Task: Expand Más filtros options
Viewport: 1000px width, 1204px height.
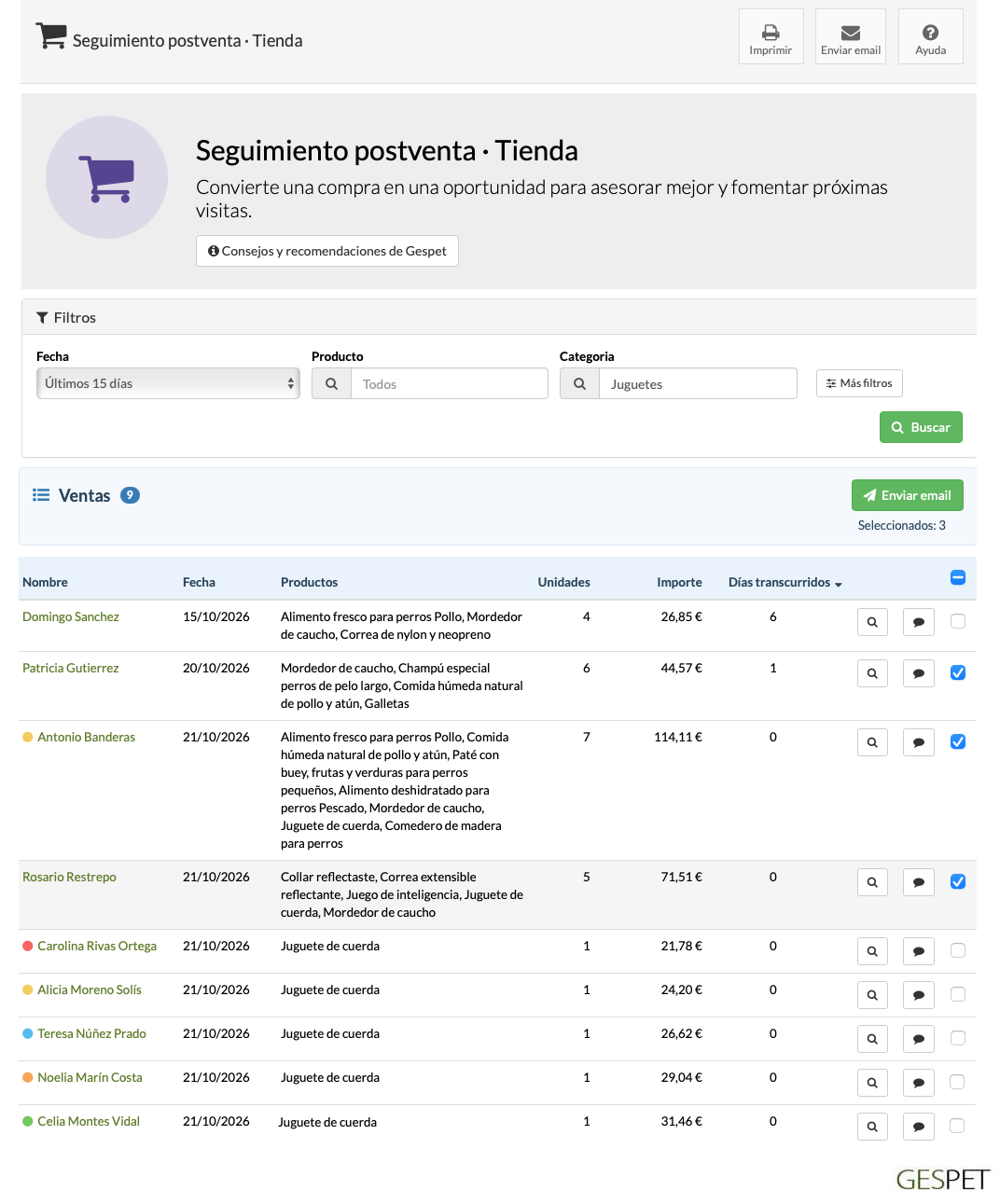Action: coord(859,383)
